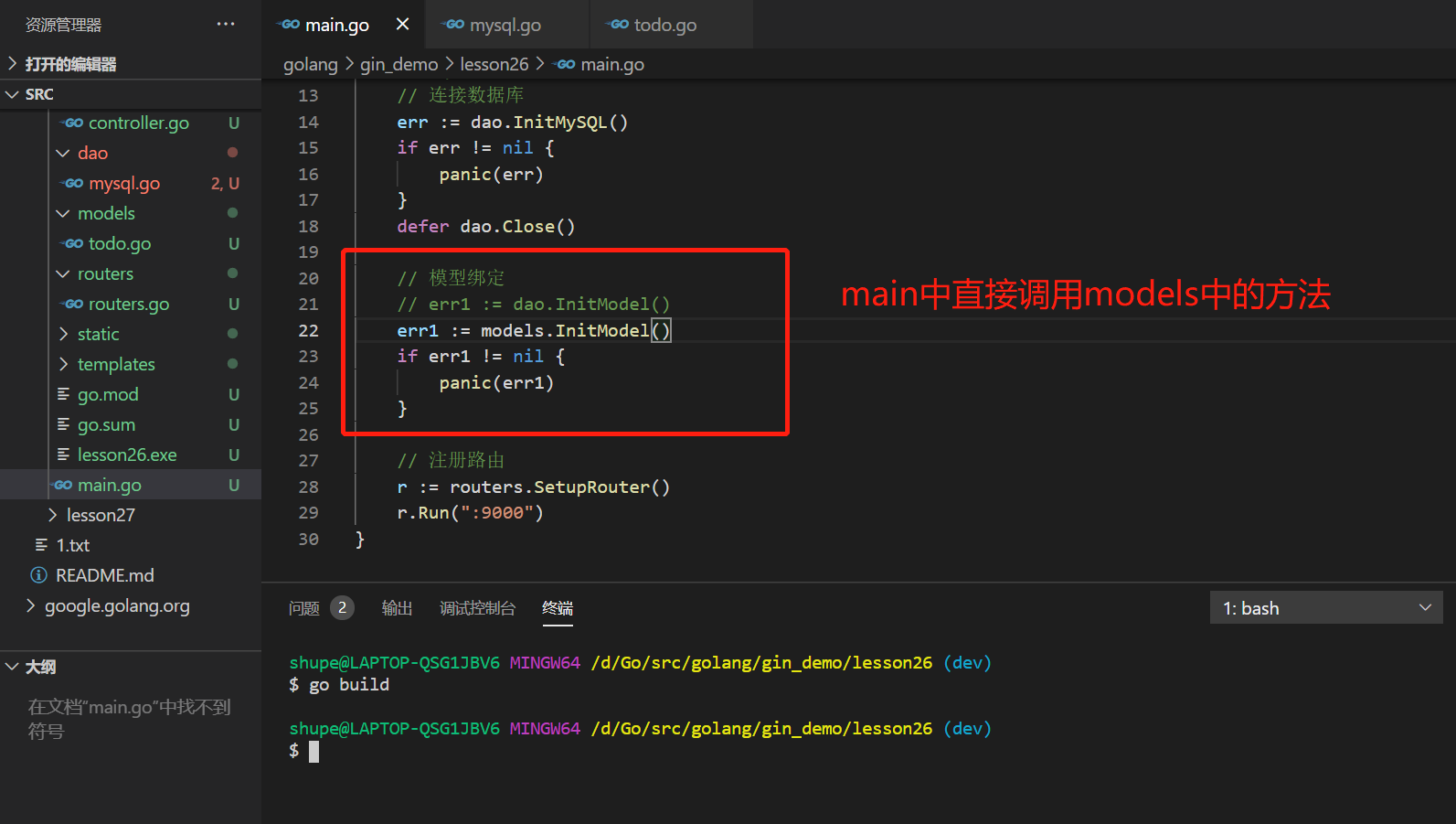Open routers.go in the file tree
This screenshot has height=824, width=1456.
coord(129,304)
